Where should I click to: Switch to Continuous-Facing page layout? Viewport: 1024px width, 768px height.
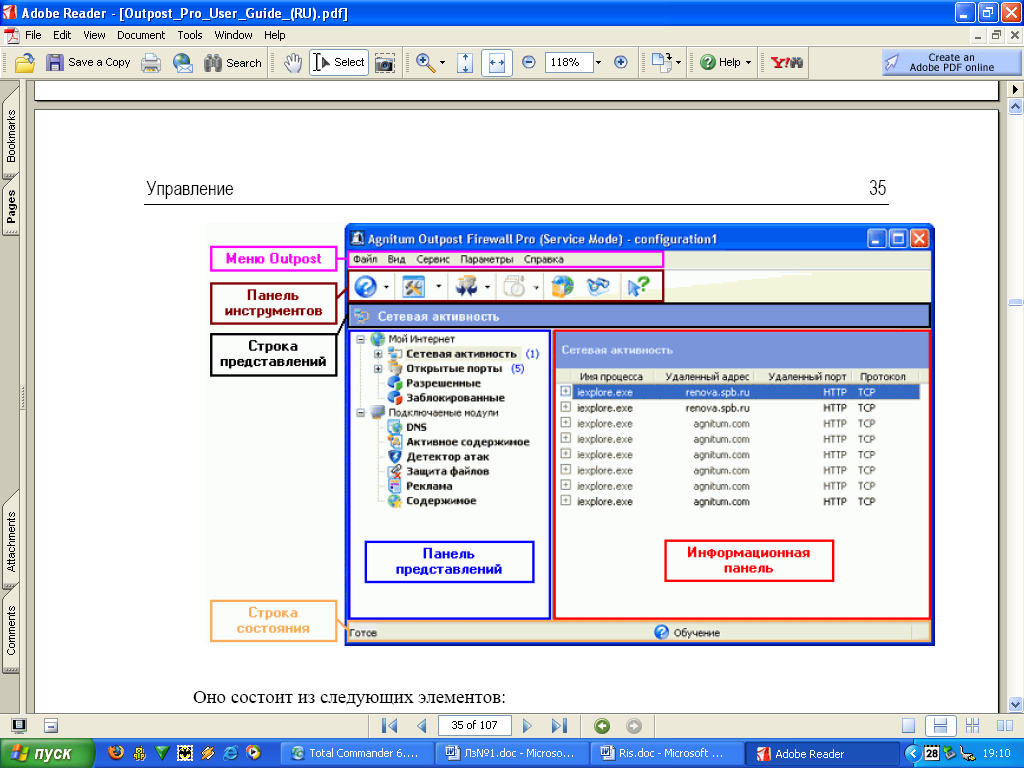click(972, 726)
